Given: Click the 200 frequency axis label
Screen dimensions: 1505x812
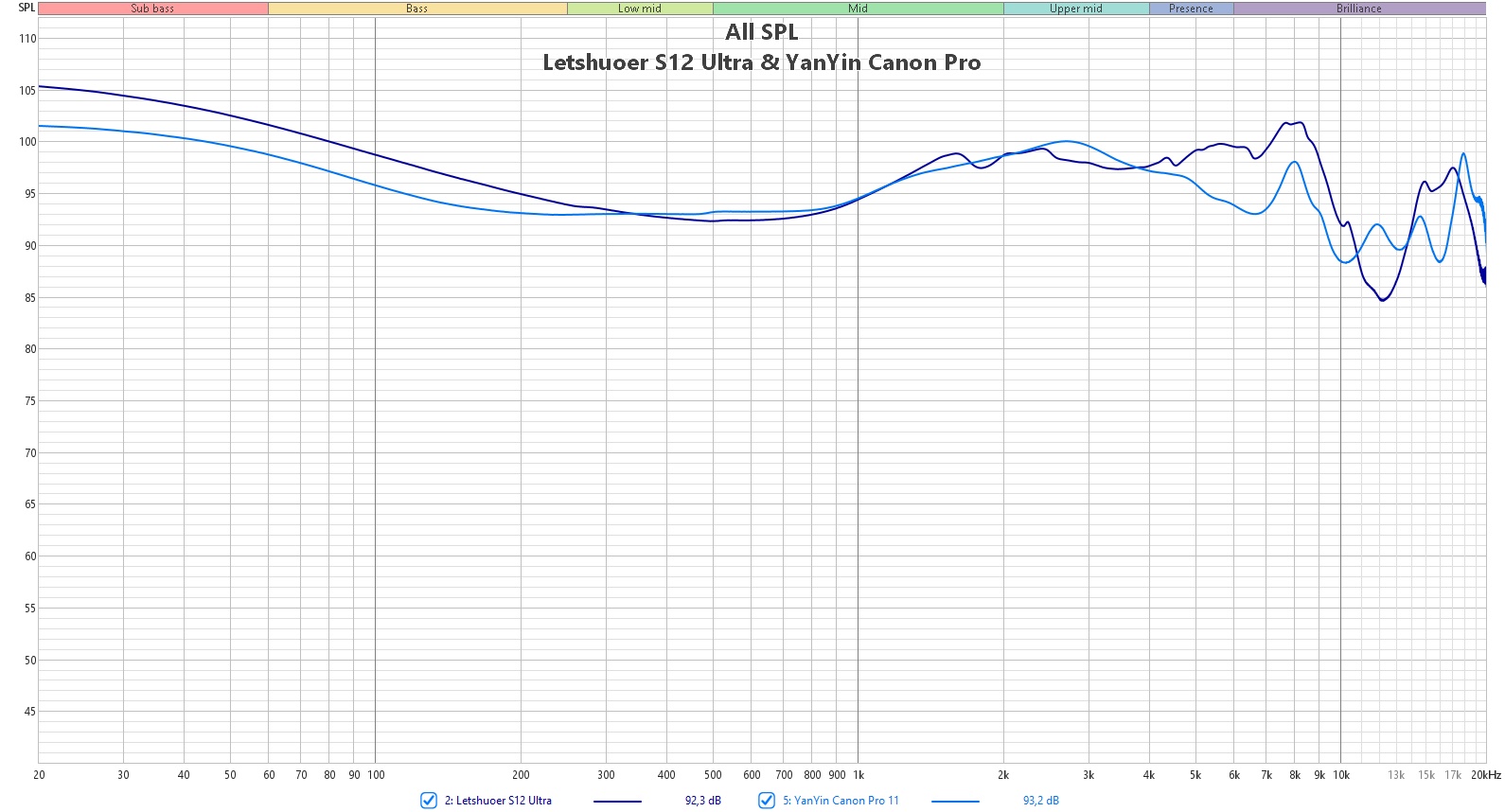Looking at the screenshot, I should coord(521,775).
